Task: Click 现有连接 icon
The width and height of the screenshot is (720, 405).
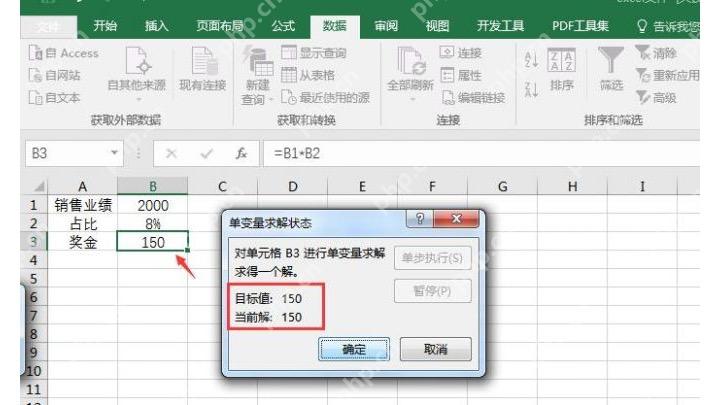Action: click(x=202, y=69)
